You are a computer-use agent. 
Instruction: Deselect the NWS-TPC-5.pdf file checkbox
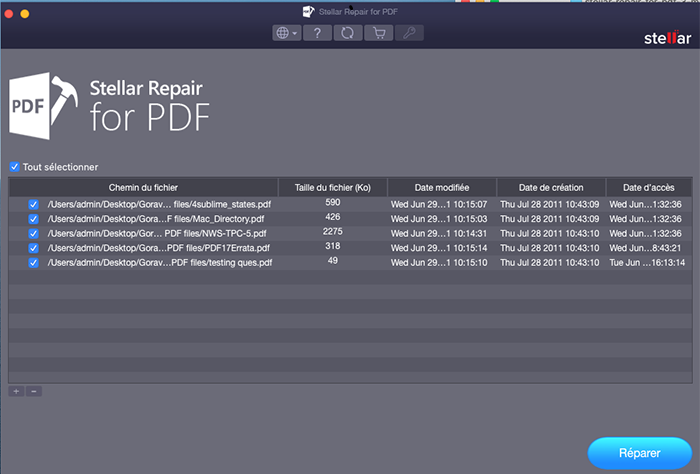(x=33, y=233)
